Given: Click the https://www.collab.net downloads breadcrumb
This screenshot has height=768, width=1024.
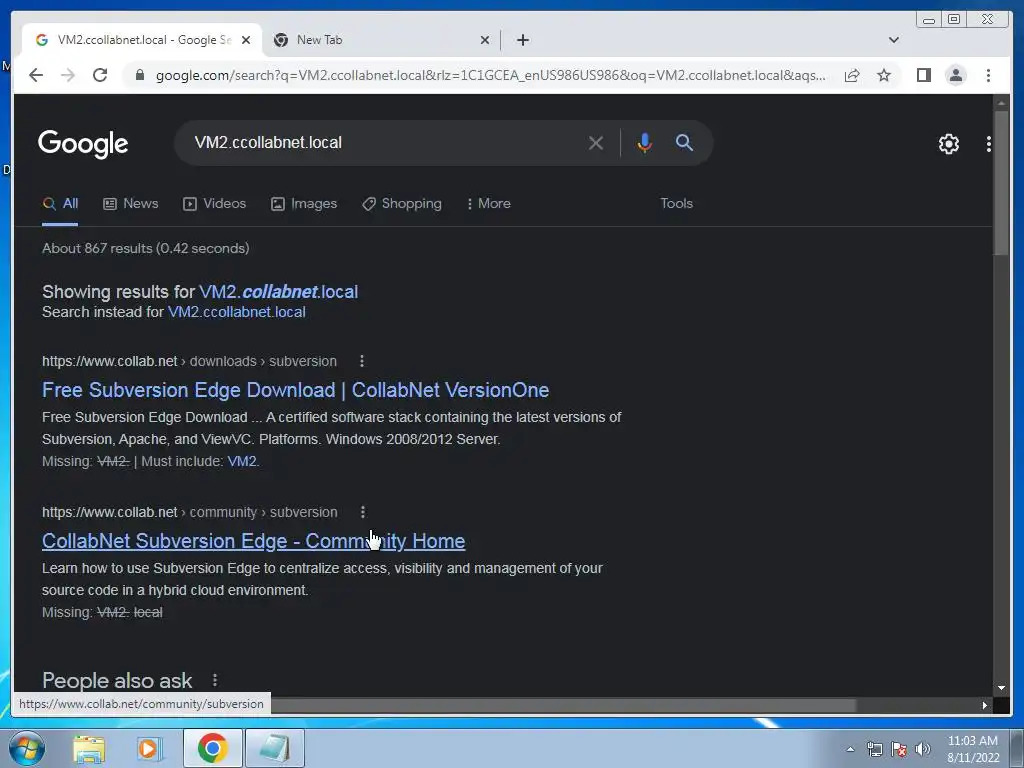Looking at the screenshot, I should tap(189, 361).
